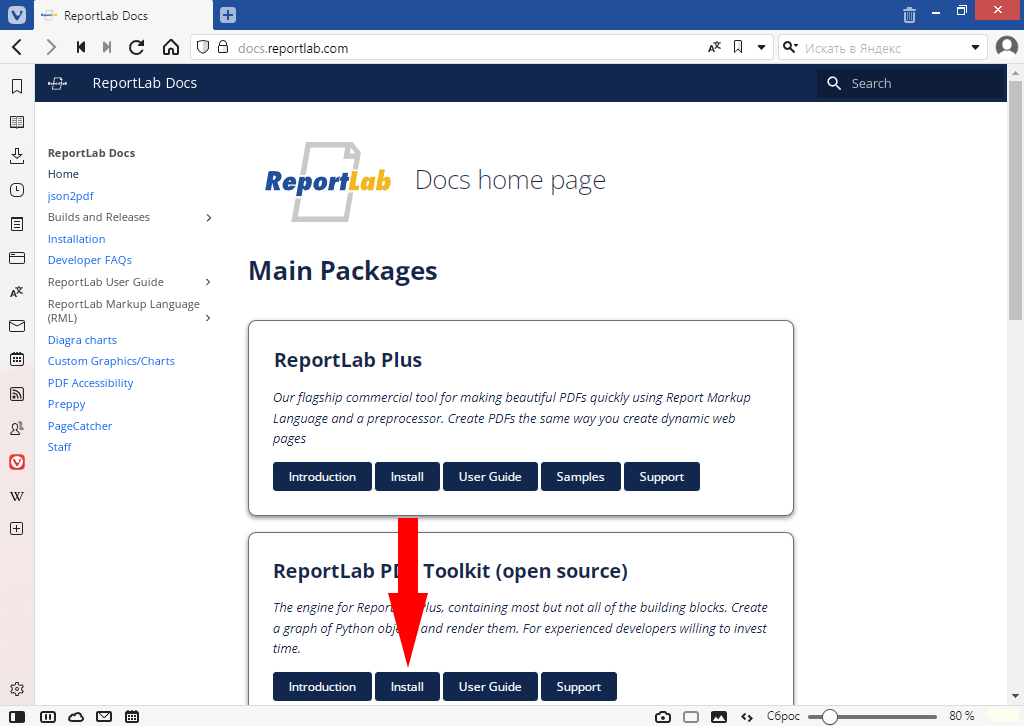The image size is (1024, 726).
Task: Expand ReportLab User Guide section
Action: (208, 283)
